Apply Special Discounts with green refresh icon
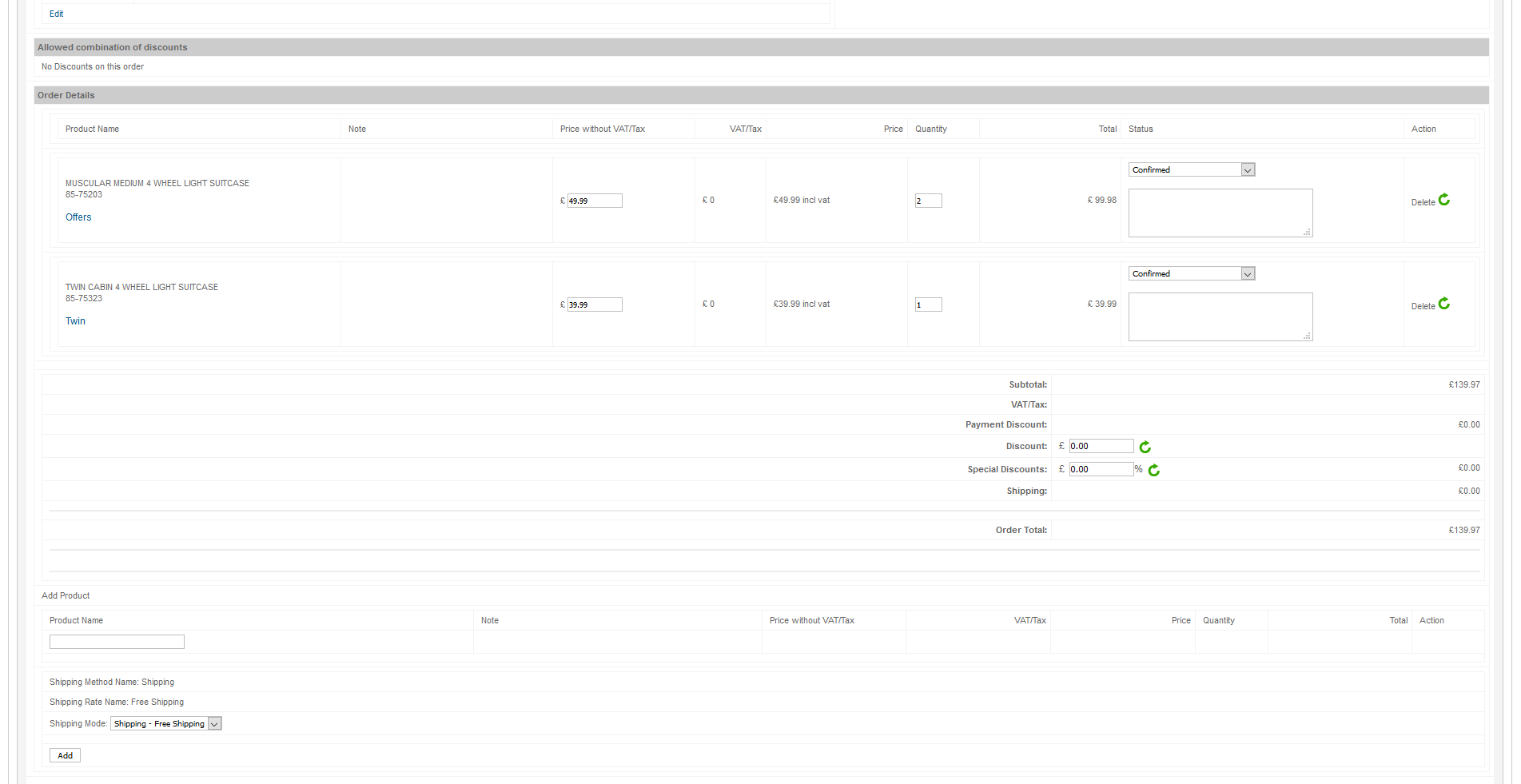 [x=1154, y=470]
